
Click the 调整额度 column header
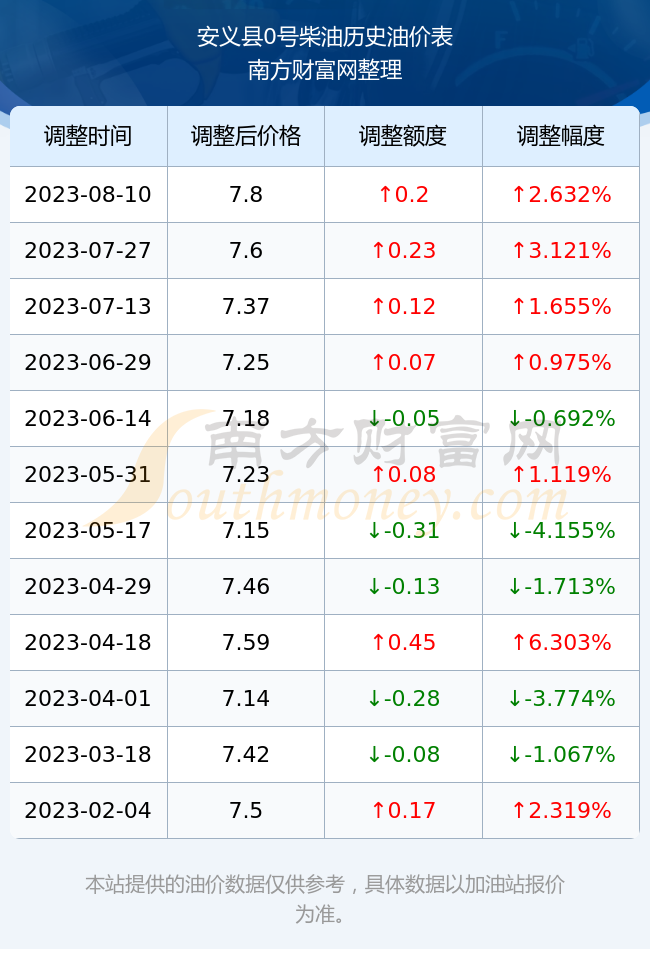point(403,136)
